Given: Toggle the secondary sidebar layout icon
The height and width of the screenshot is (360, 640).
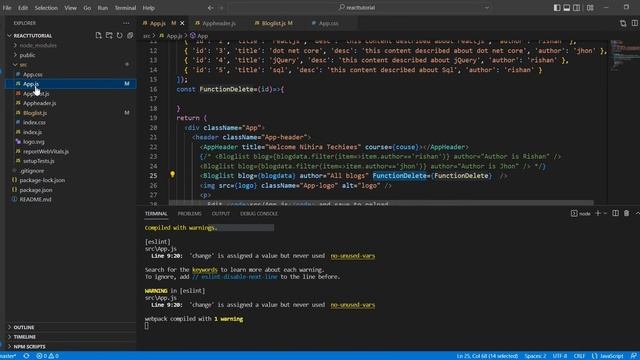Looking at the screenshot, I should click(x=576, y=7).
